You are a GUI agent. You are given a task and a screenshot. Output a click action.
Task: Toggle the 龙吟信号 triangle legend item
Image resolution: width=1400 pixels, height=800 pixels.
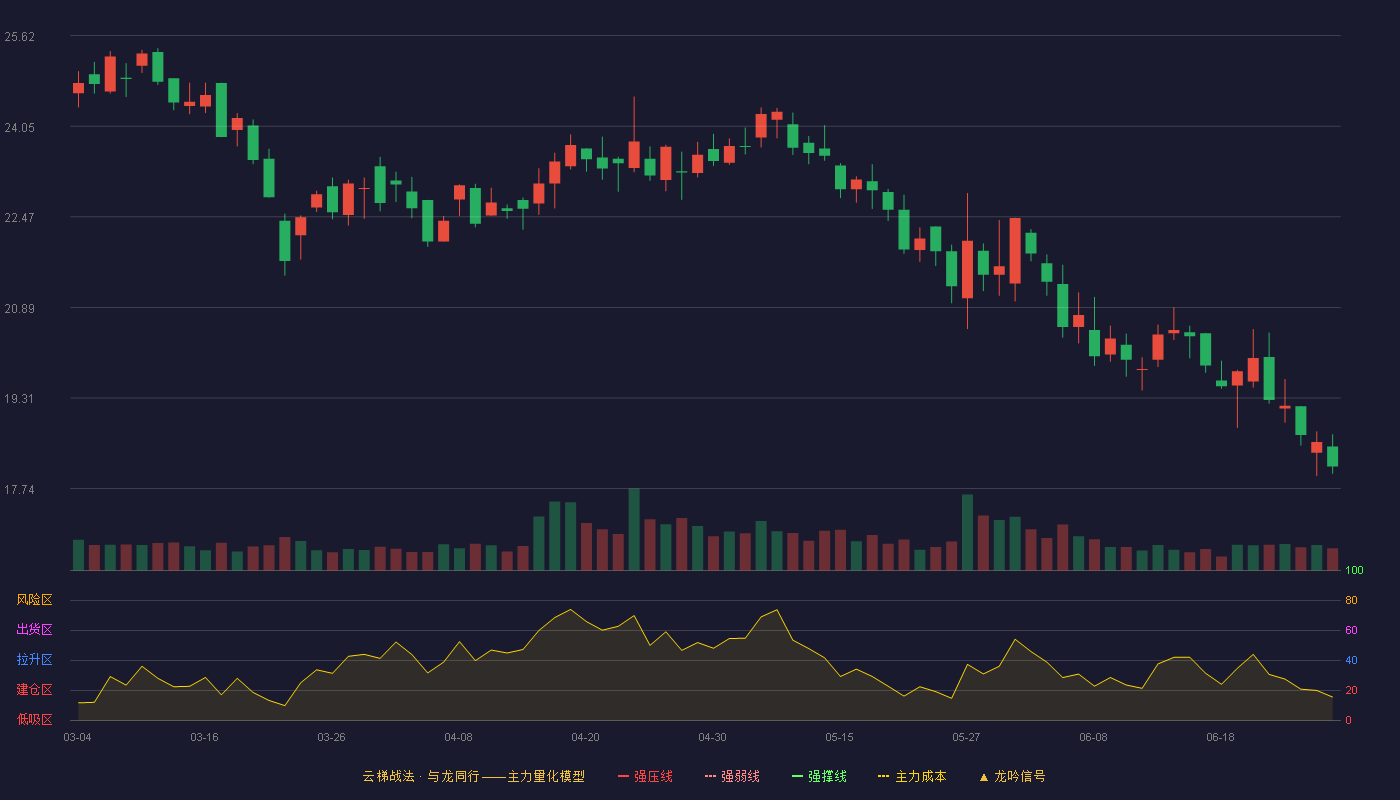[1011, 776]
